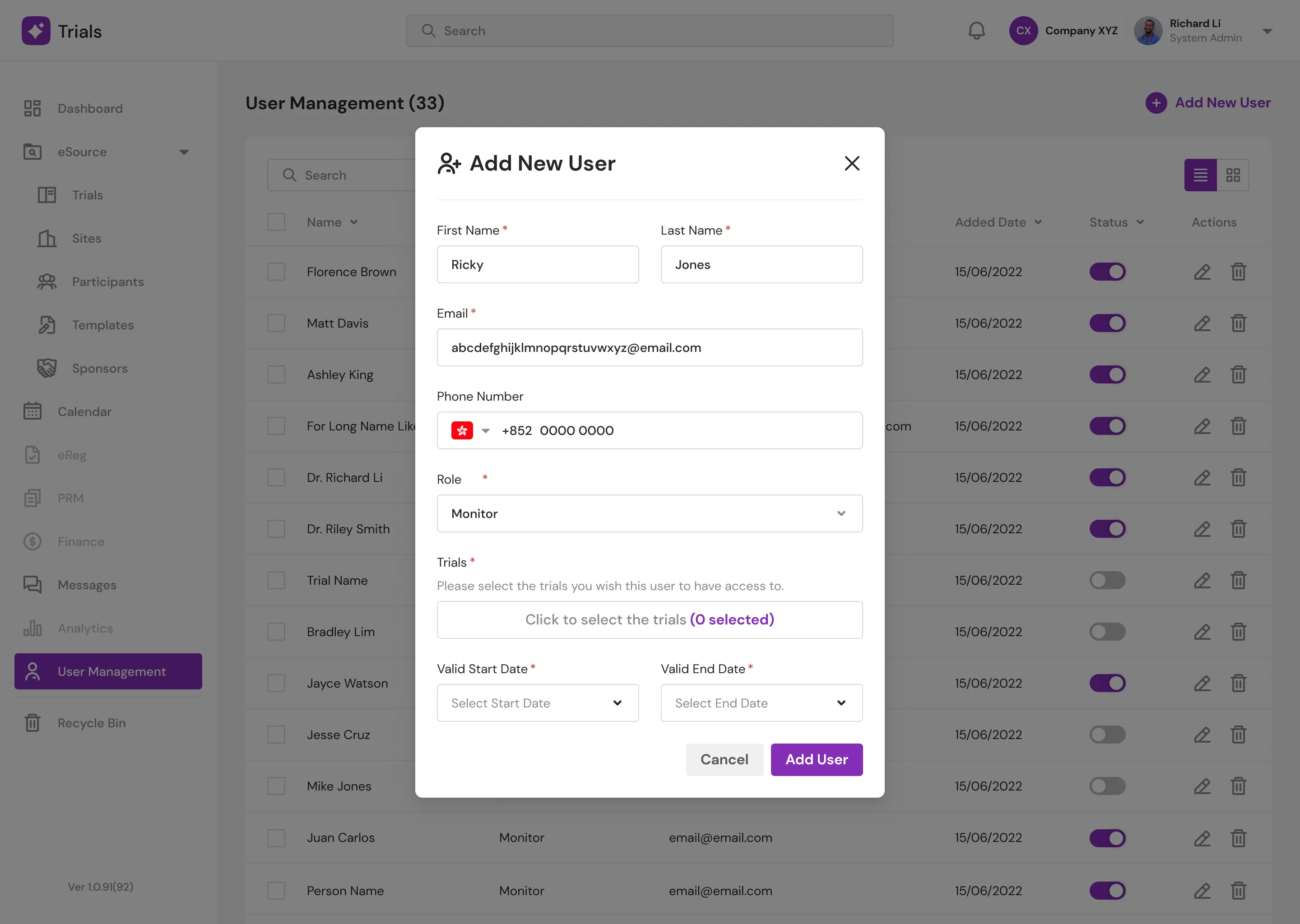The width and height of the screenshot is (1300, 924).
Task: Click to select the trials button
Action: 650,619
